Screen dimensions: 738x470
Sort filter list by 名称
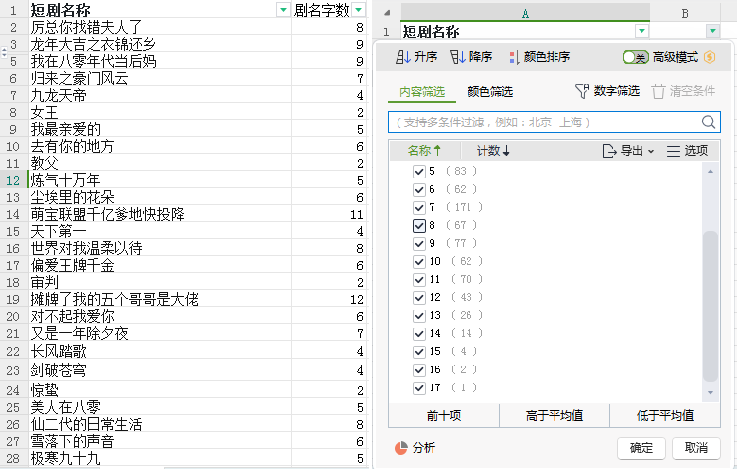[x=424, y=151]
